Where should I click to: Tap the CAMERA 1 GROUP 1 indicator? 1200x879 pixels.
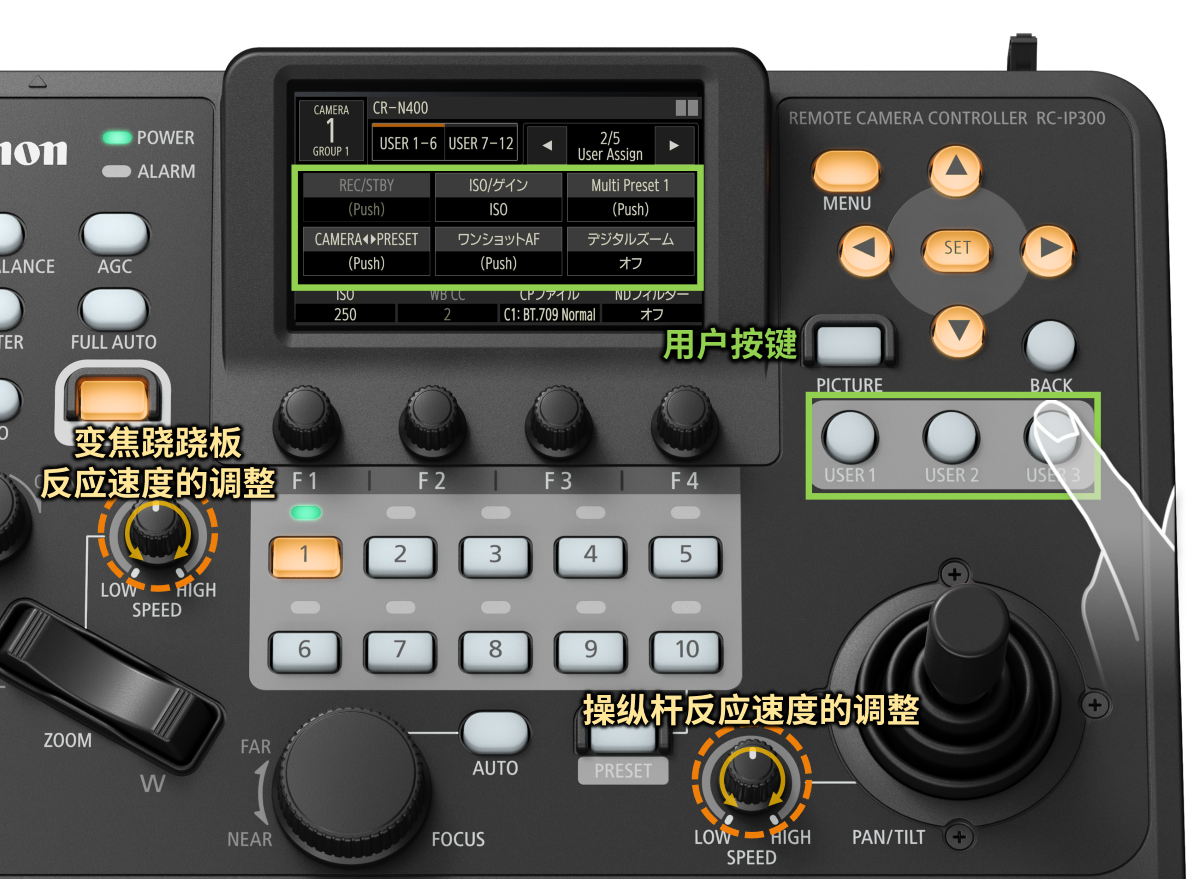331,130
